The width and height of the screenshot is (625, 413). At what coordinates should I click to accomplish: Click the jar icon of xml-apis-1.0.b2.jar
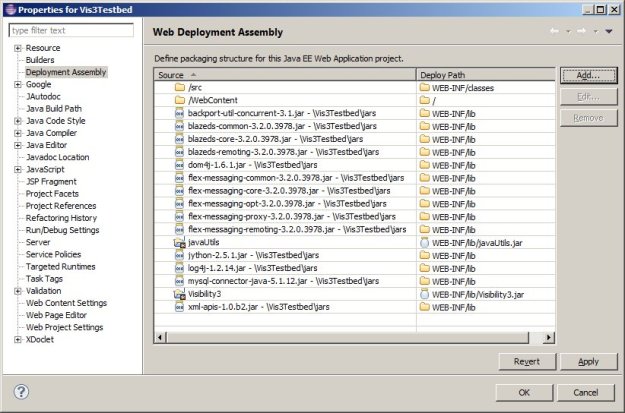pyautogui.click(x=179, y=307)
